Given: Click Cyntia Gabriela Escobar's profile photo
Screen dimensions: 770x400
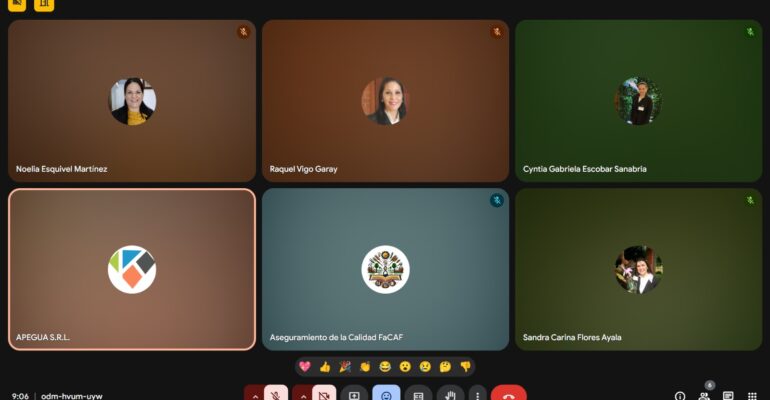Looking at the screenshot, I should 639,101.
